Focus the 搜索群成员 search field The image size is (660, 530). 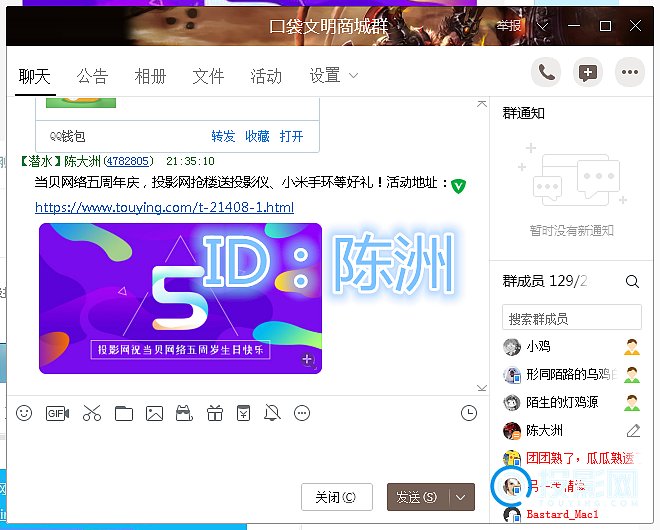[x=572, y=317]
